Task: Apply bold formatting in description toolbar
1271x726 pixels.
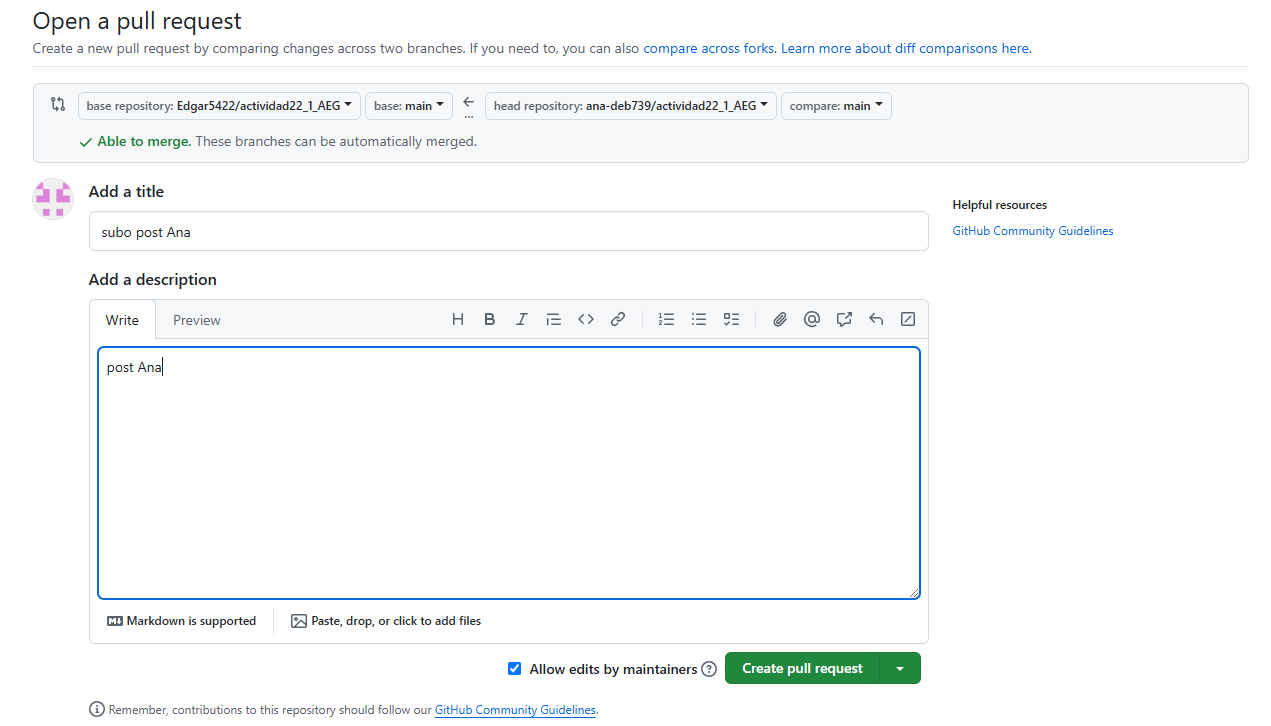Action: click(490, 319)
